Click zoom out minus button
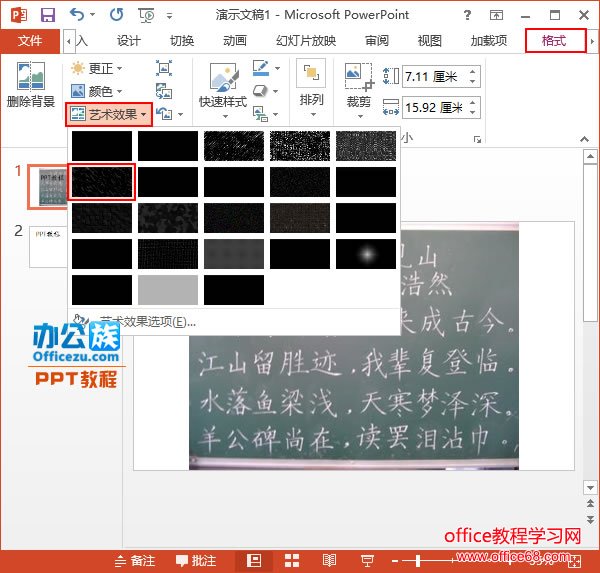Screen dimensions: 600x573 (395, 561)
